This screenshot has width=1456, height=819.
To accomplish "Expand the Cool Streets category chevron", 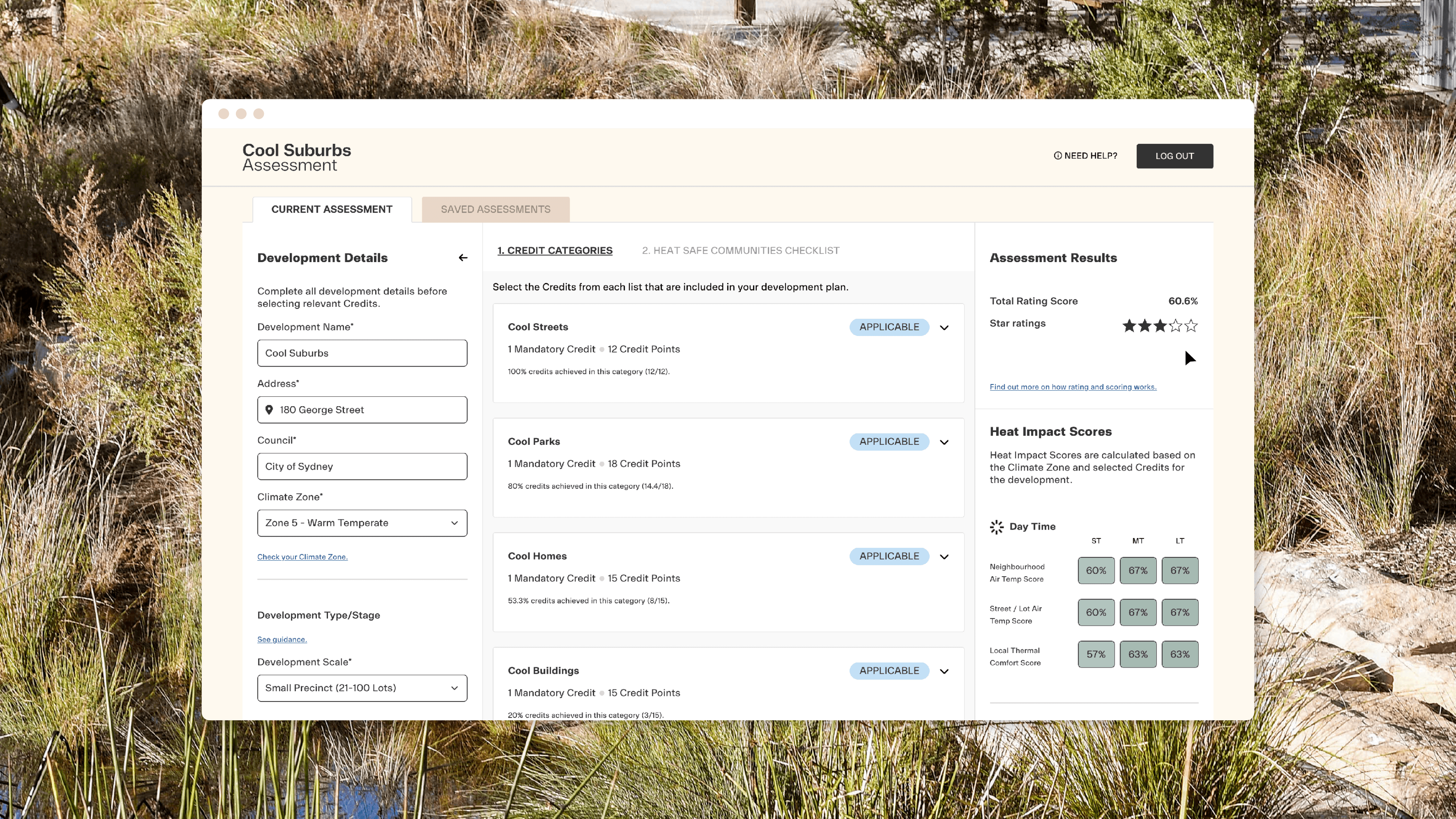I will tap(944, 328).
